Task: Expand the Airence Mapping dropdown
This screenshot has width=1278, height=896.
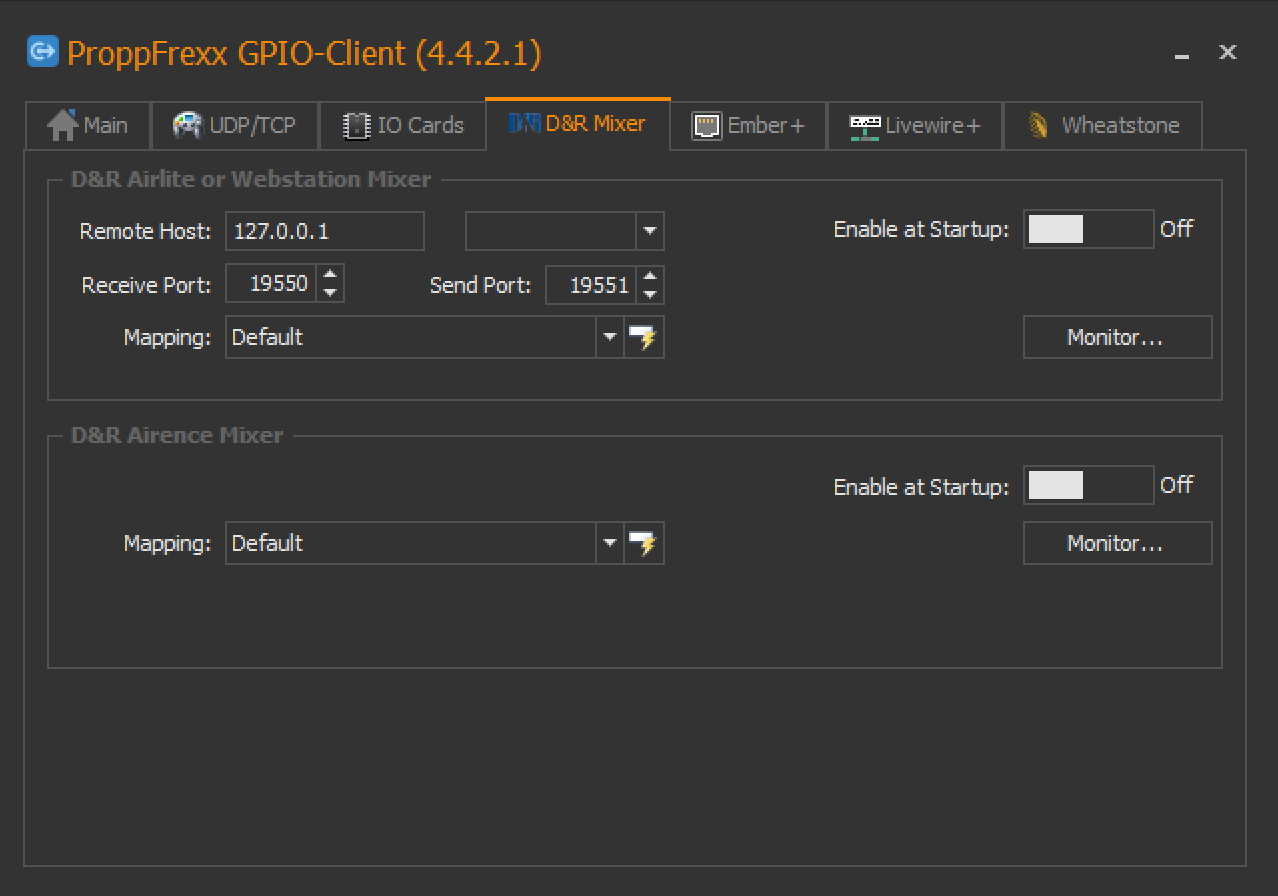Action: [x=610, y=544]
